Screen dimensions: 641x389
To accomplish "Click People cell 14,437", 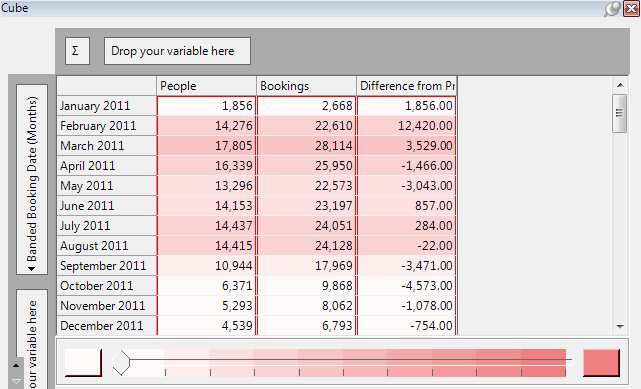I will click(x=206, y=226).
